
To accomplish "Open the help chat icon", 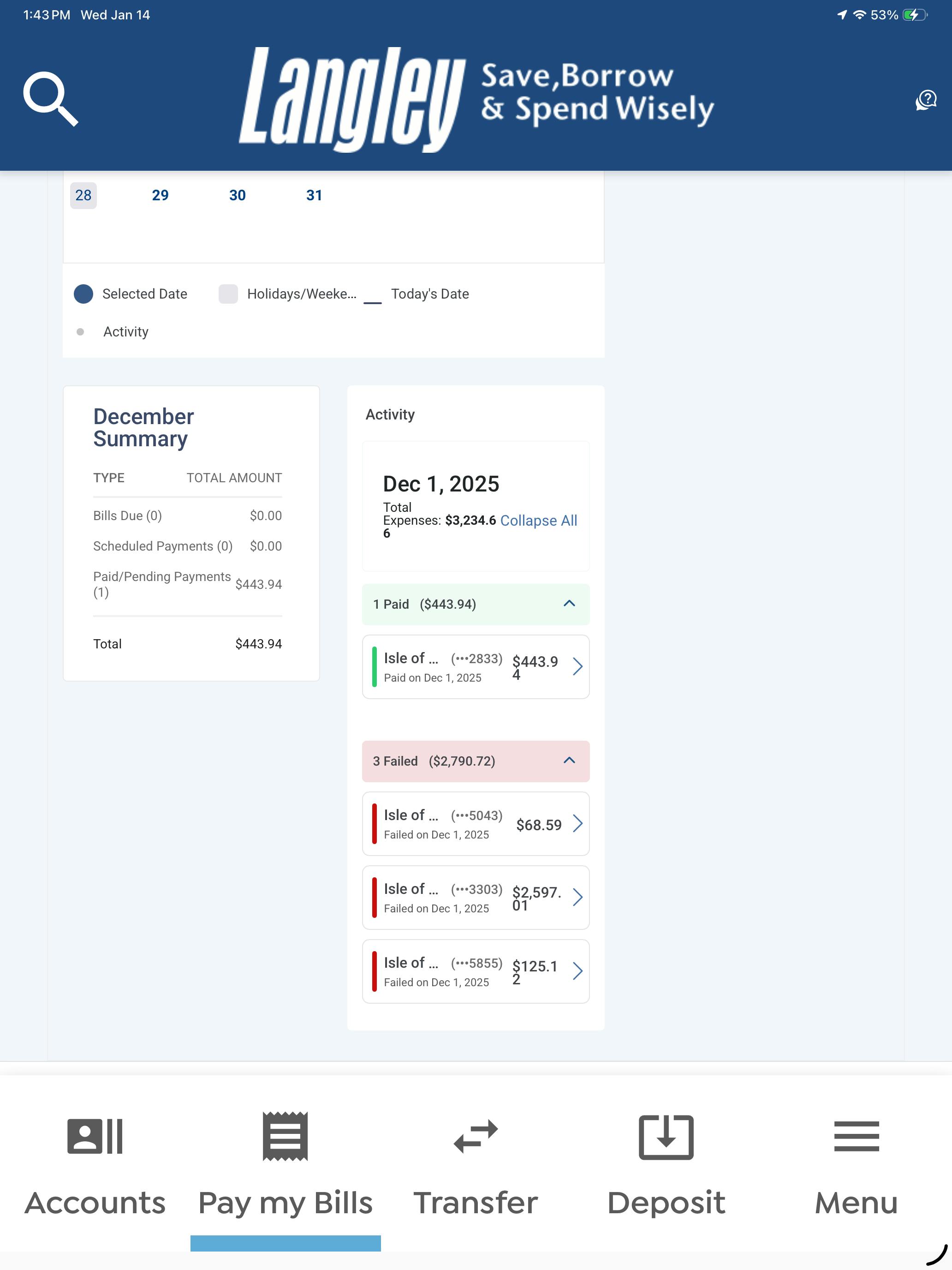I will [926, 100].
